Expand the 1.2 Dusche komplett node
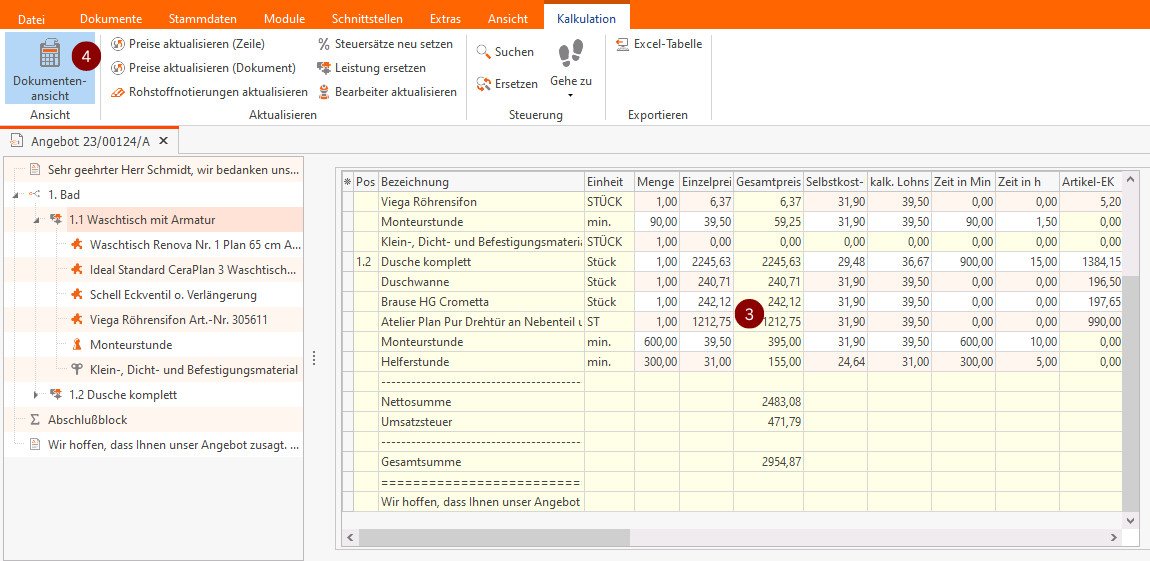 pyautogui.click(x=37, y=395)
